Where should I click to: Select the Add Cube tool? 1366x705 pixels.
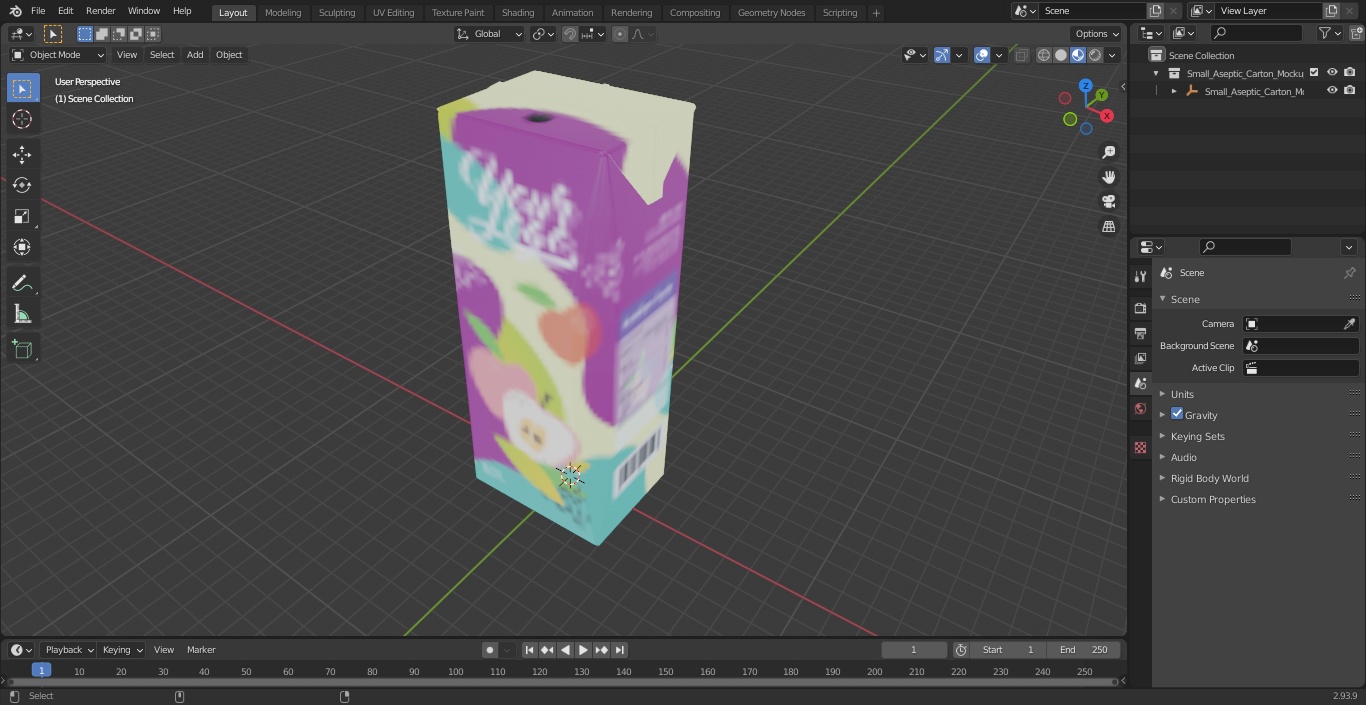coord(22,349)
